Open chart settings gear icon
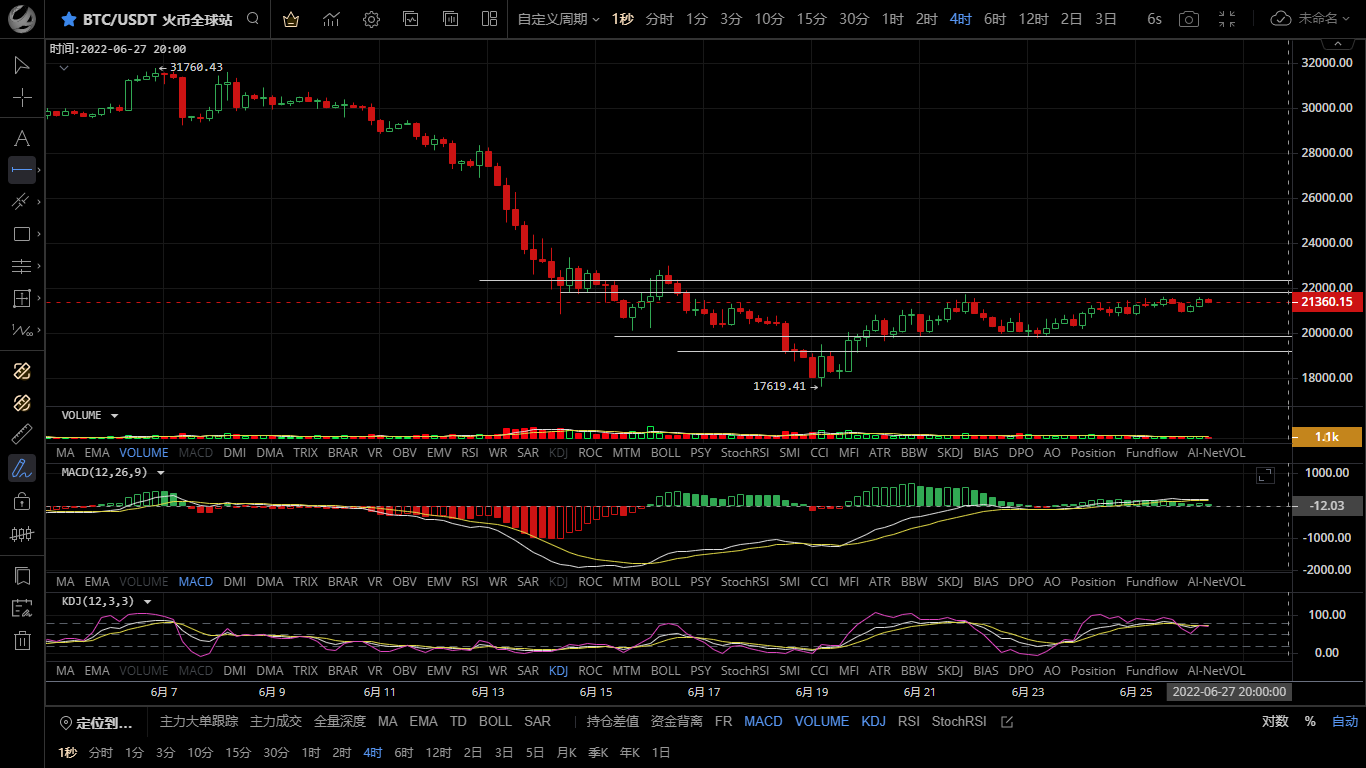 coord(371,19)
